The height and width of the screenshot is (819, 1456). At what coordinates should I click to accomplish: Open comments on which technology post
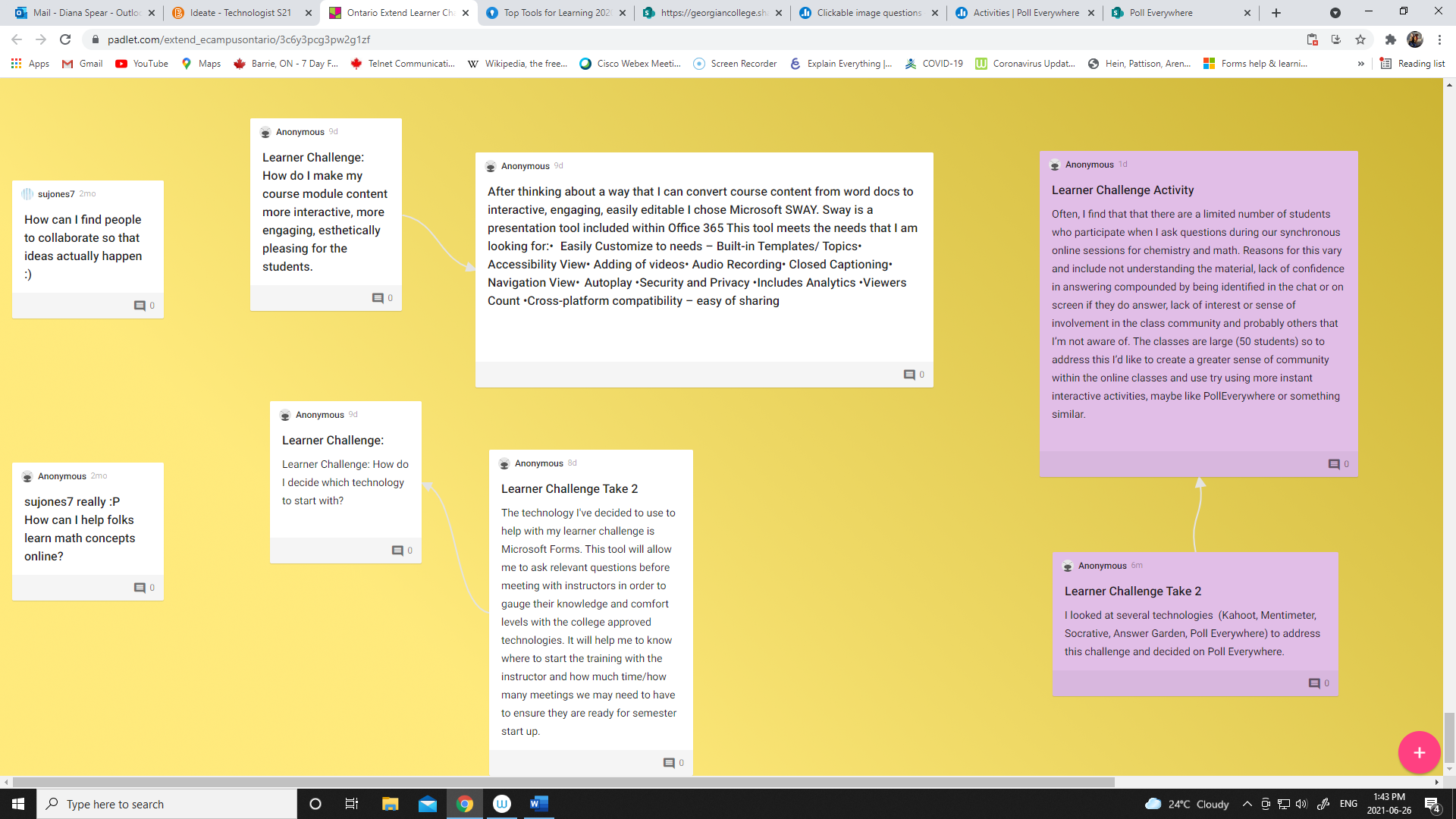(402, 551)
